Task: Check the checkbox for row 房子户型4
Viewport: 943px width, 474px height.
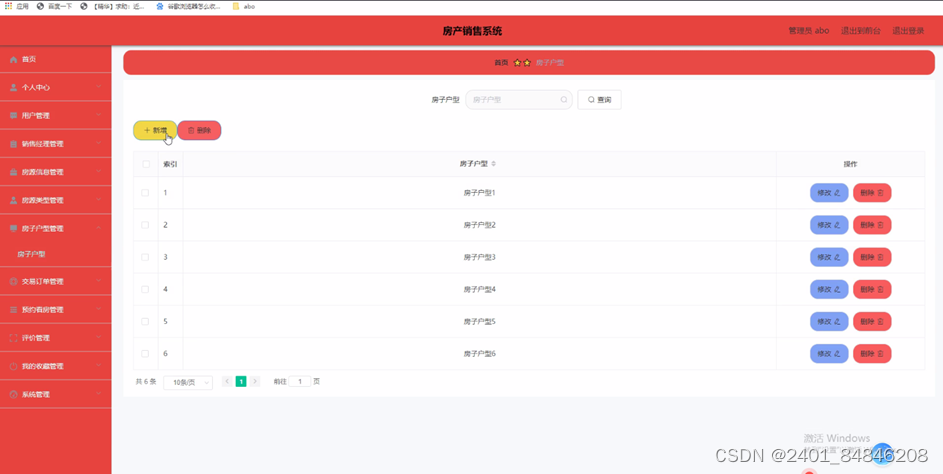Action: [145, 289]
